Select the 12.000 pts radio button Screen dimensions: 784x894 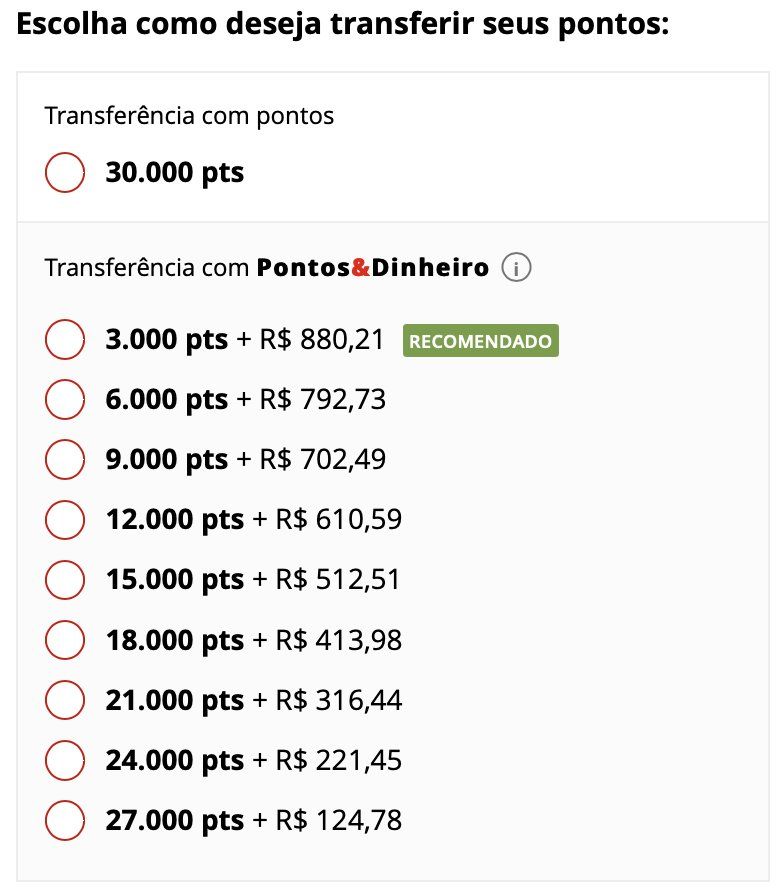pos(65,519)
